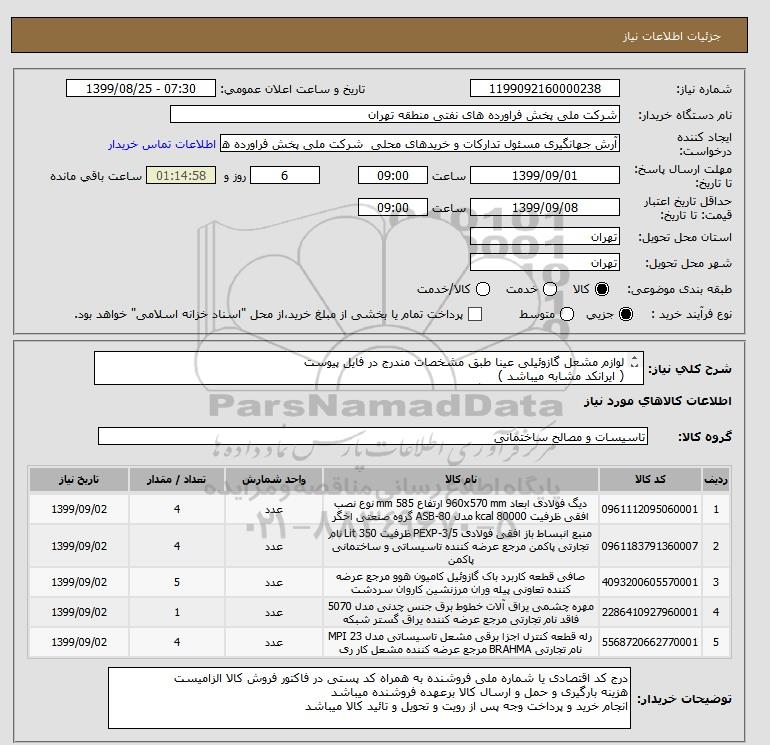This screenshot has width=770, height=745.
Task: Select the جزیی purchase process radio button
Action: click(x=626, y=314)
